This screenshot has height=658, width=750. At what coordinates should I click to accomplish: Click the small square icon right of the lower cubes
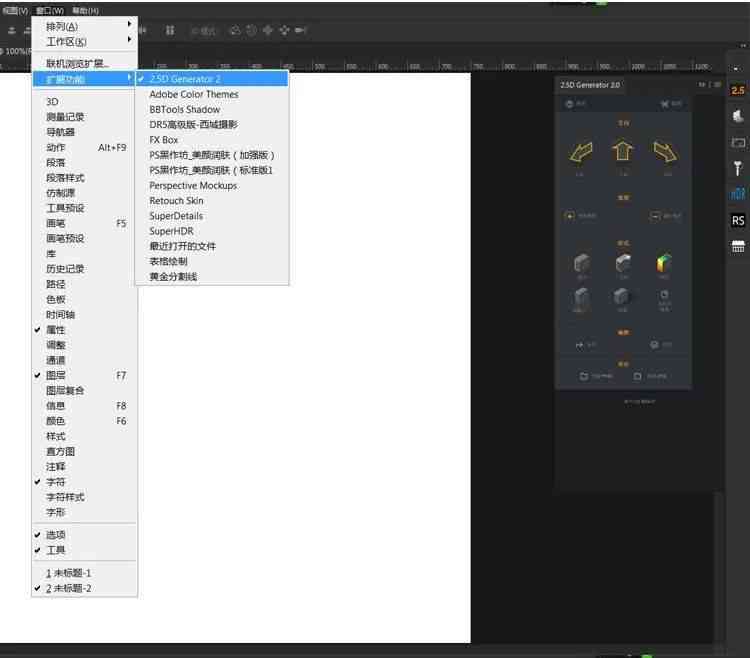point(664,295)
